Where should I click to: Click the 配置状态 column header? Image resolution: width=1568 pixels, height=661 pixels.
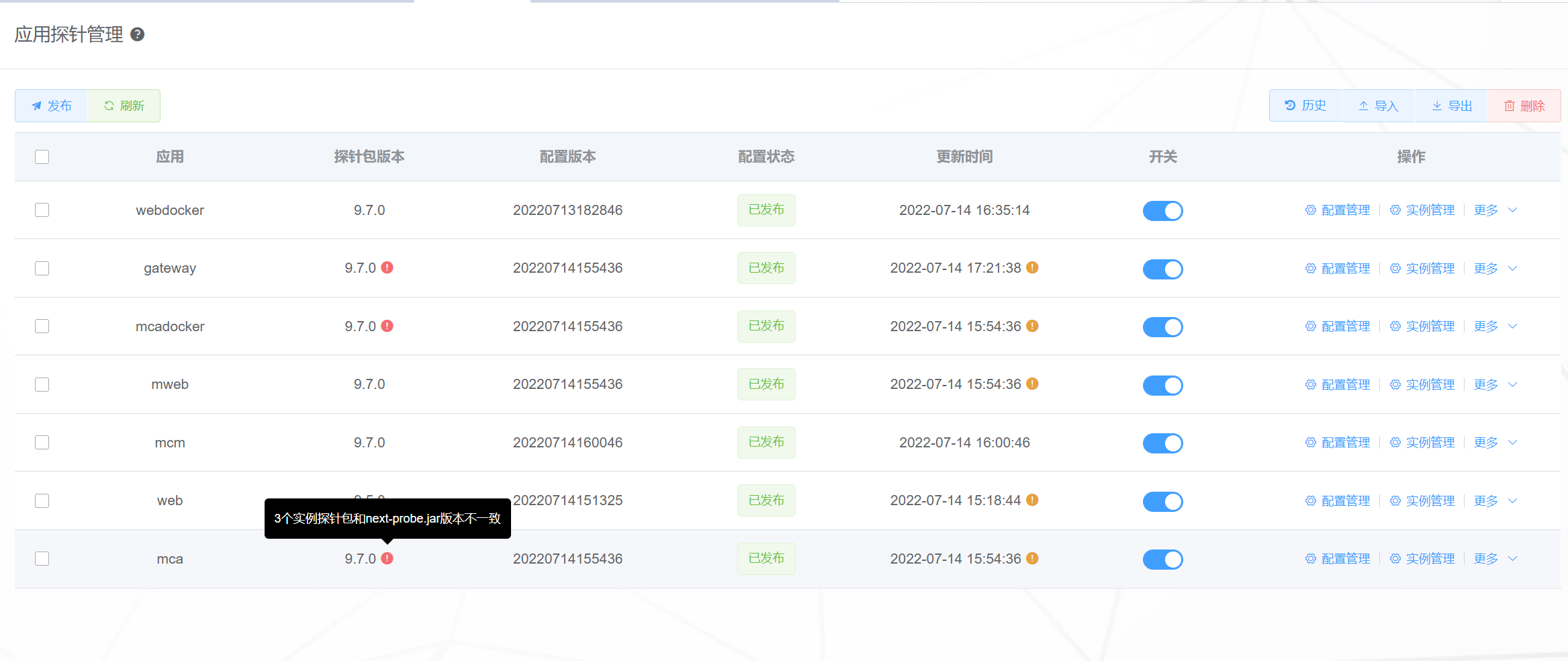click(766, 157)
